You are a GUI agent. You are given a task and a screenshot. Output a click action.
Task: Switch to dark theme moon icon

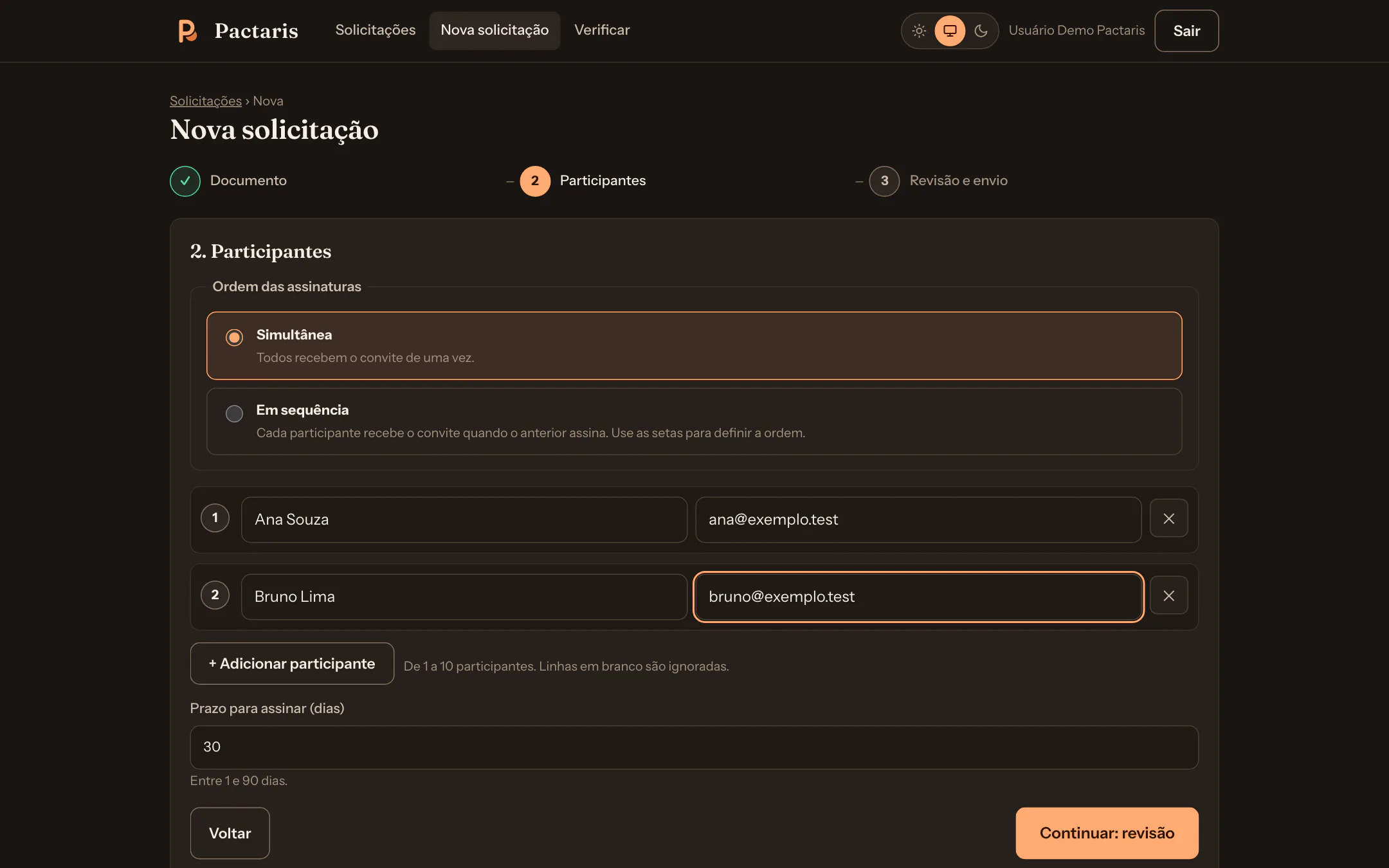tap(981, 31)
